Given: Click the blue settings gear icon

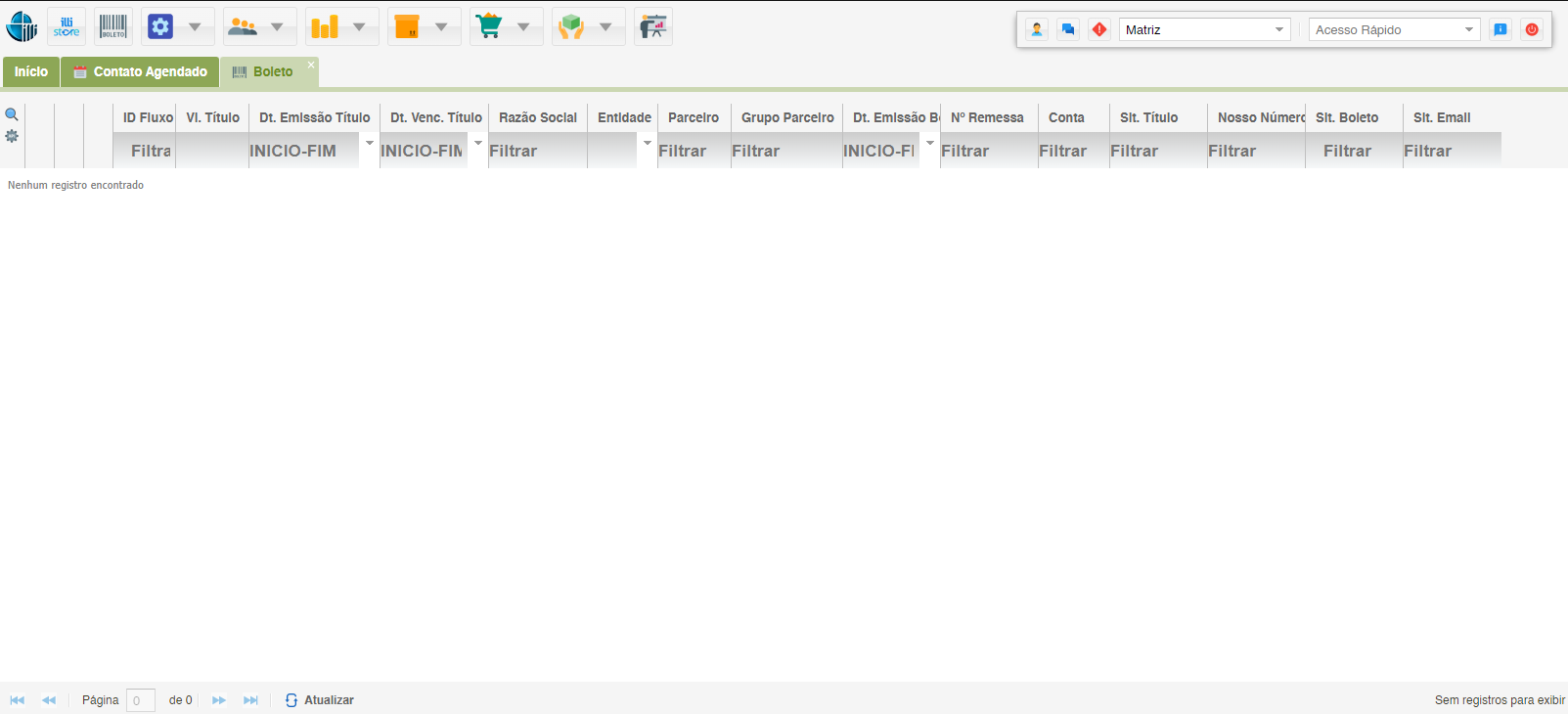Looking at the screenshot, I should 160,27.
